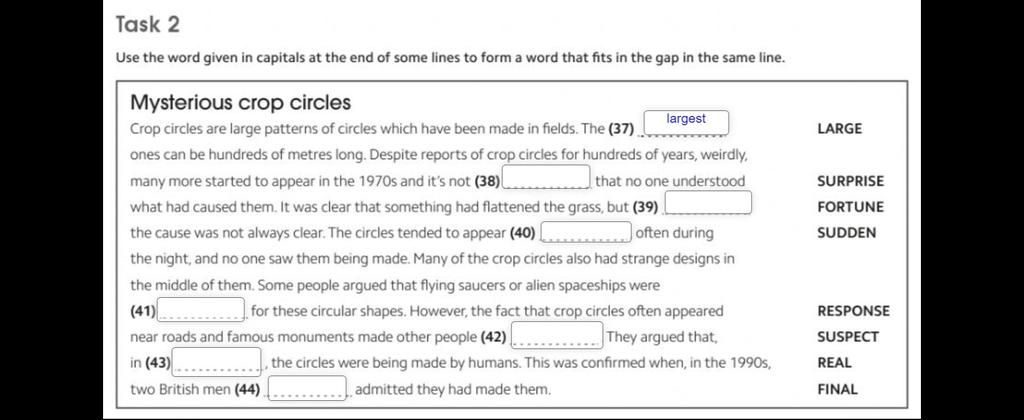
Task: Click the prompt word RESPONSE
Action: coord(853,311)
